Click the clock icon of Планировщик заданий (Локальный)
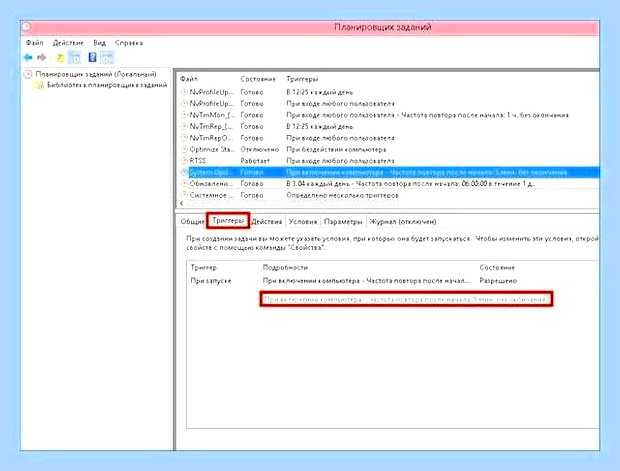The image size is (620, 471). [x=28, y=74]
